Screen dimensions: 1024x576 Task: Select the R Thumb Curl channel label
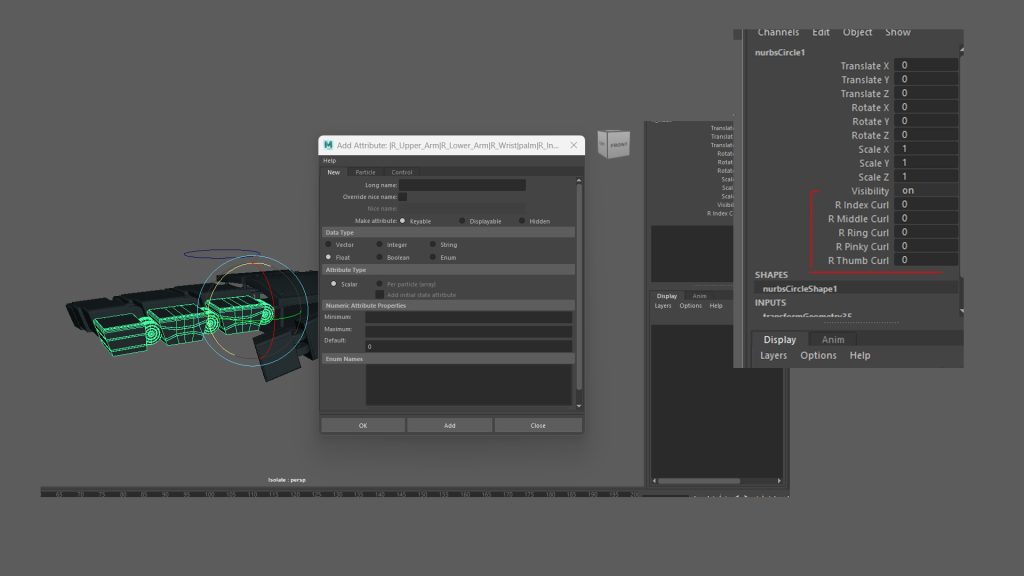click(858, 261)
